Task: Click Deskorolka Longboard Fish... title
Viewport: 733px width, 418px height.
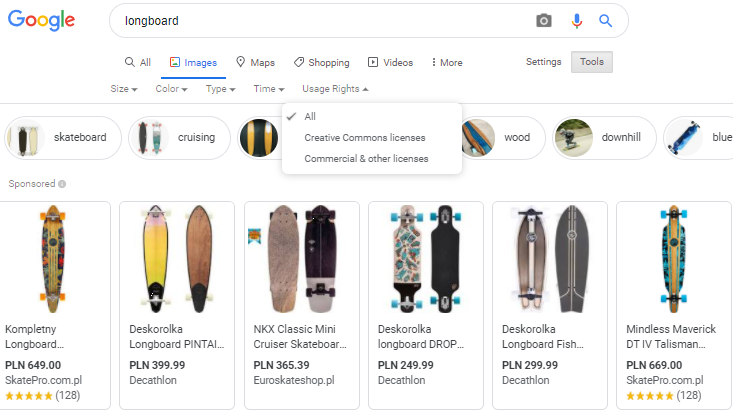Action: click(x=543, y=337)
